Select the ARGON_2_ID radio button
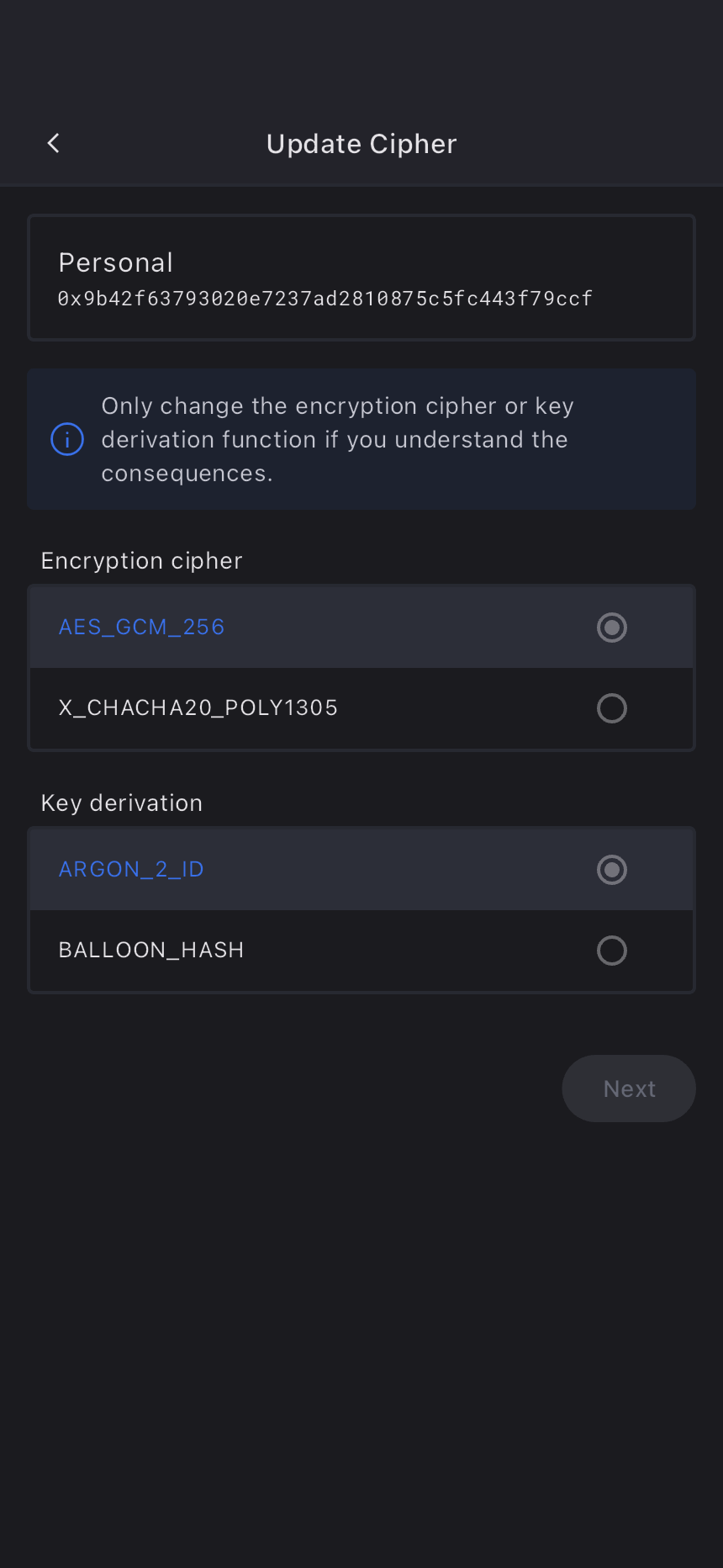 [611, 870]
